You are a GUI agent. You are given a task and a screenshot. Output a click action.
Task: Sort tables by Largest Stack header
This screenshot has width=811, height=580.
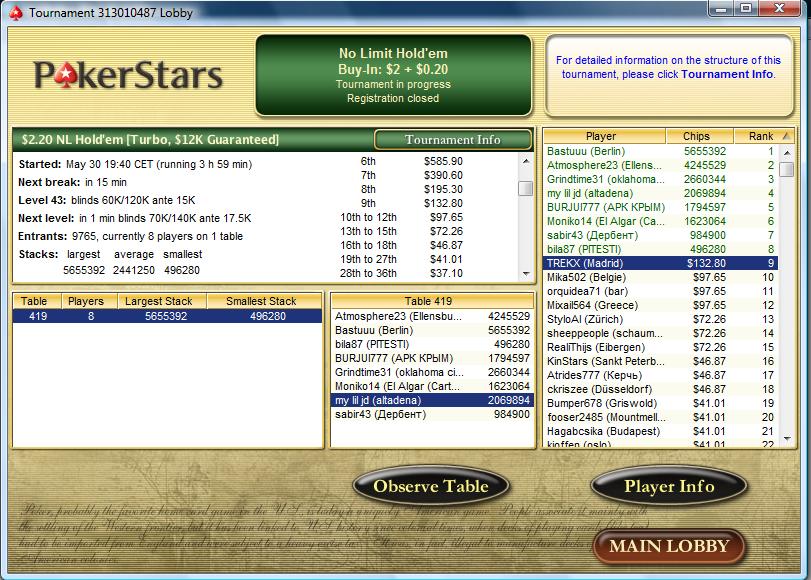pos(162,301)
